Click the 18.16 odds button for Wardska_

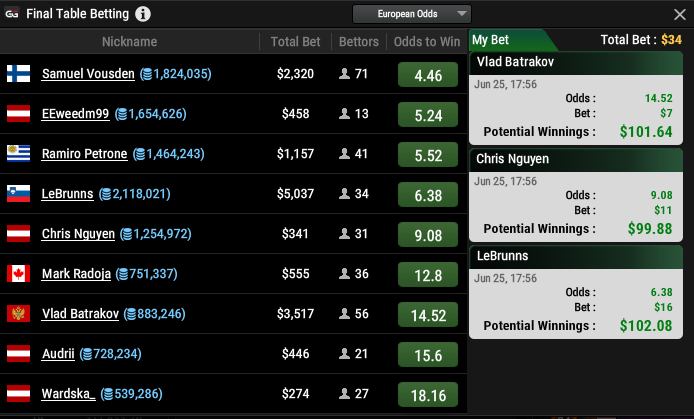[x=428, y=395]
